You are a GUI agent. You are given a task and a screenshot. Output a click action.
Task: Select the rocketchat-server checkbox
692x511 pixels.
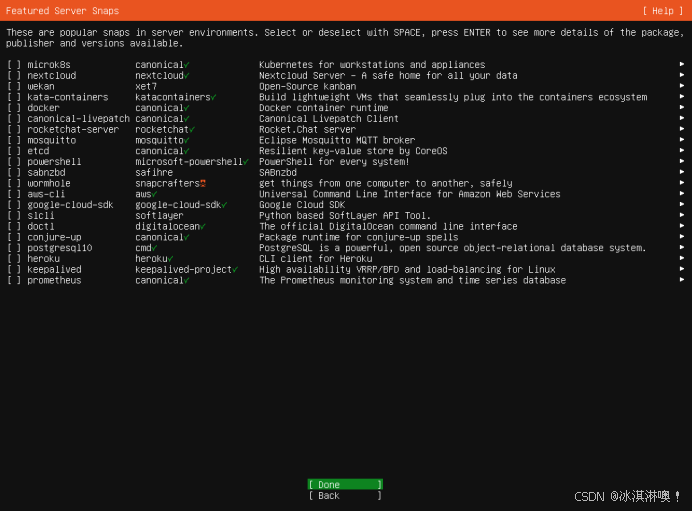14,129
